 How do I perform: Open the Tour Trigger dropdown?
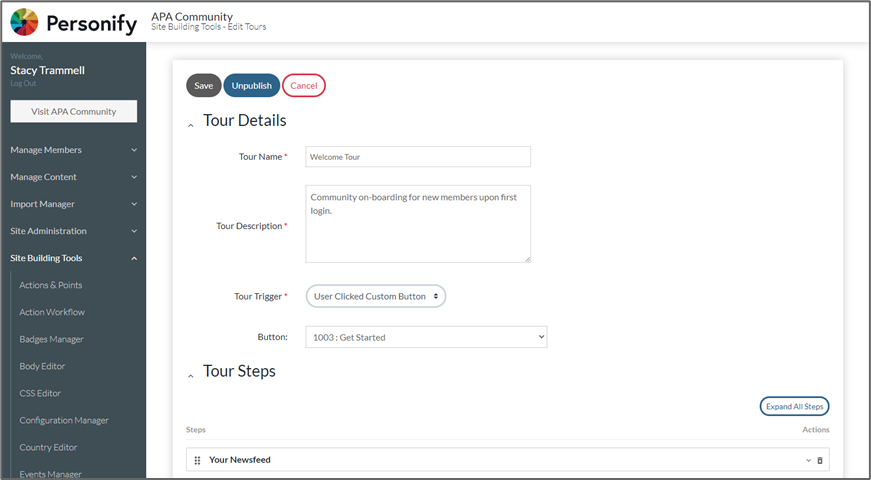click(x=375, y=296)
